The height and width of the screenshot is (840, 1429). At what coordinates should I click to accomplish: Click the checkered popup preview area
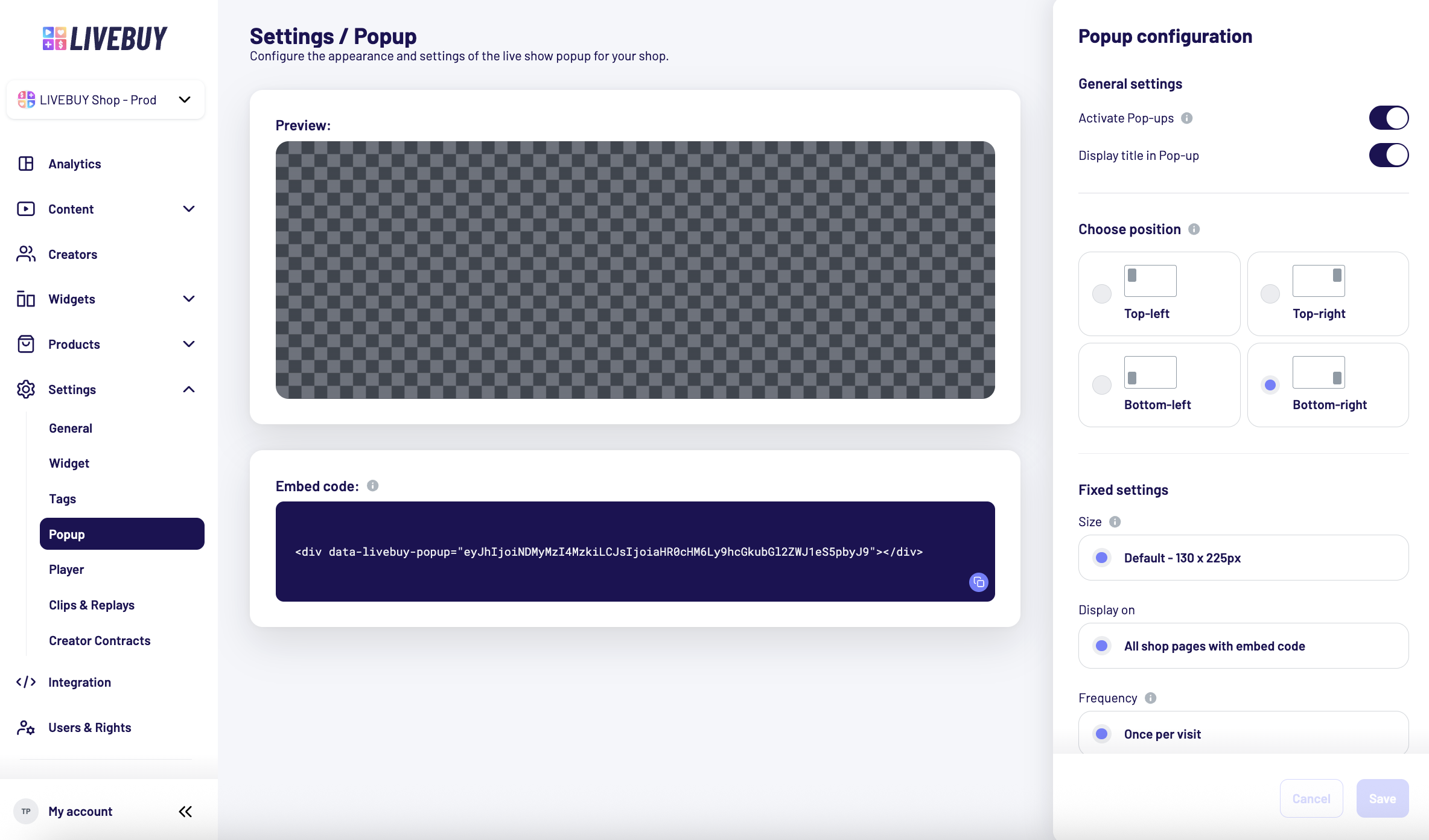[635, 270]
